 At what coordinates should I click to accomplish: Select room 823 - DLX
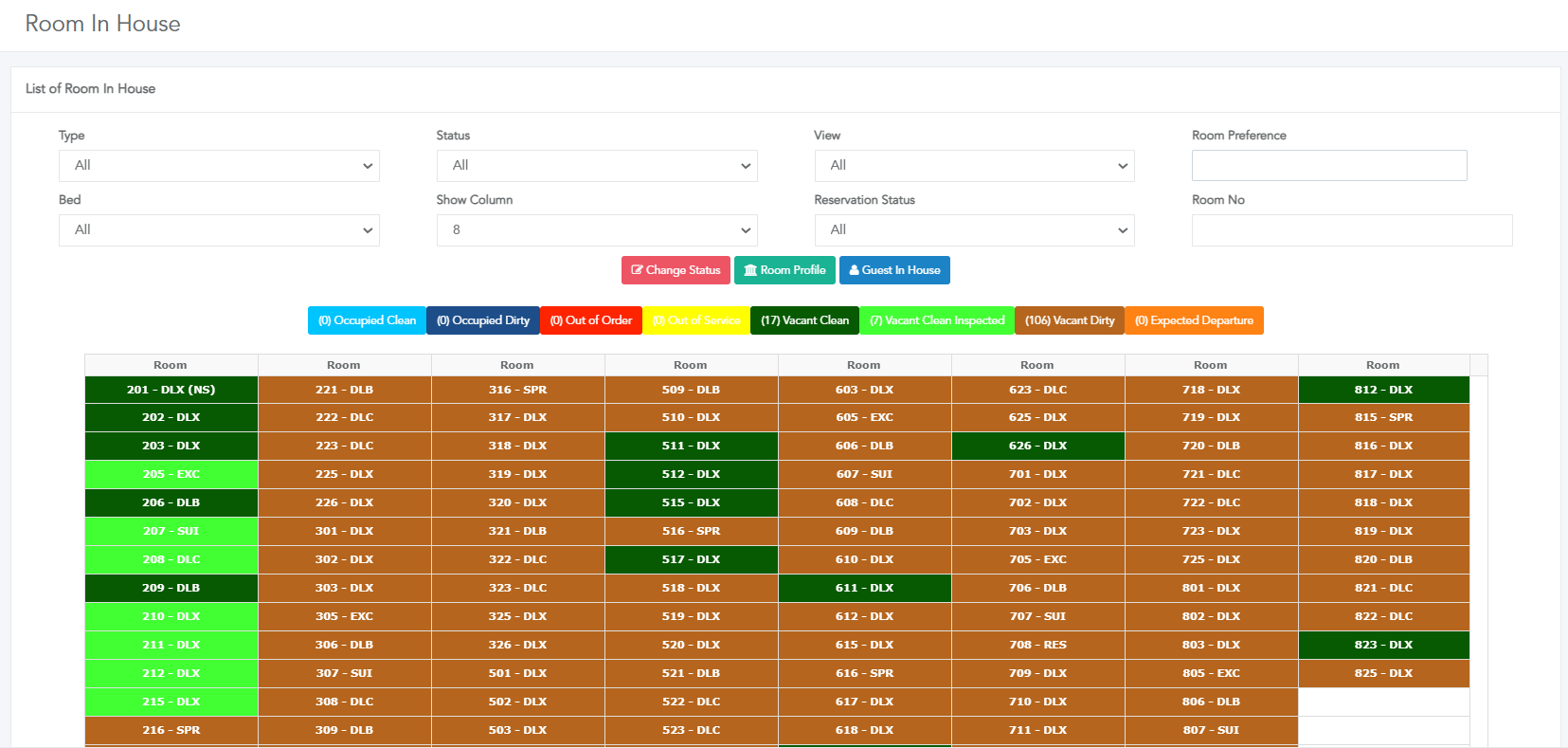(x=1384, y=645)
